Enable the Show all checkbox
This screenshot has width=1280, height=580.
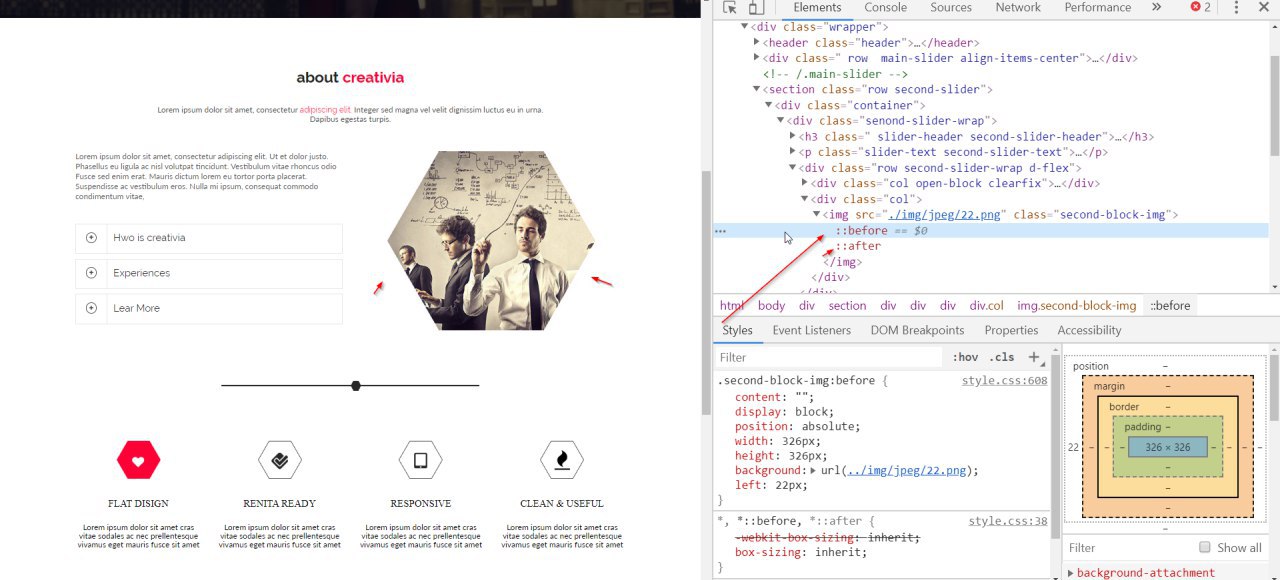click(1205, 547)
